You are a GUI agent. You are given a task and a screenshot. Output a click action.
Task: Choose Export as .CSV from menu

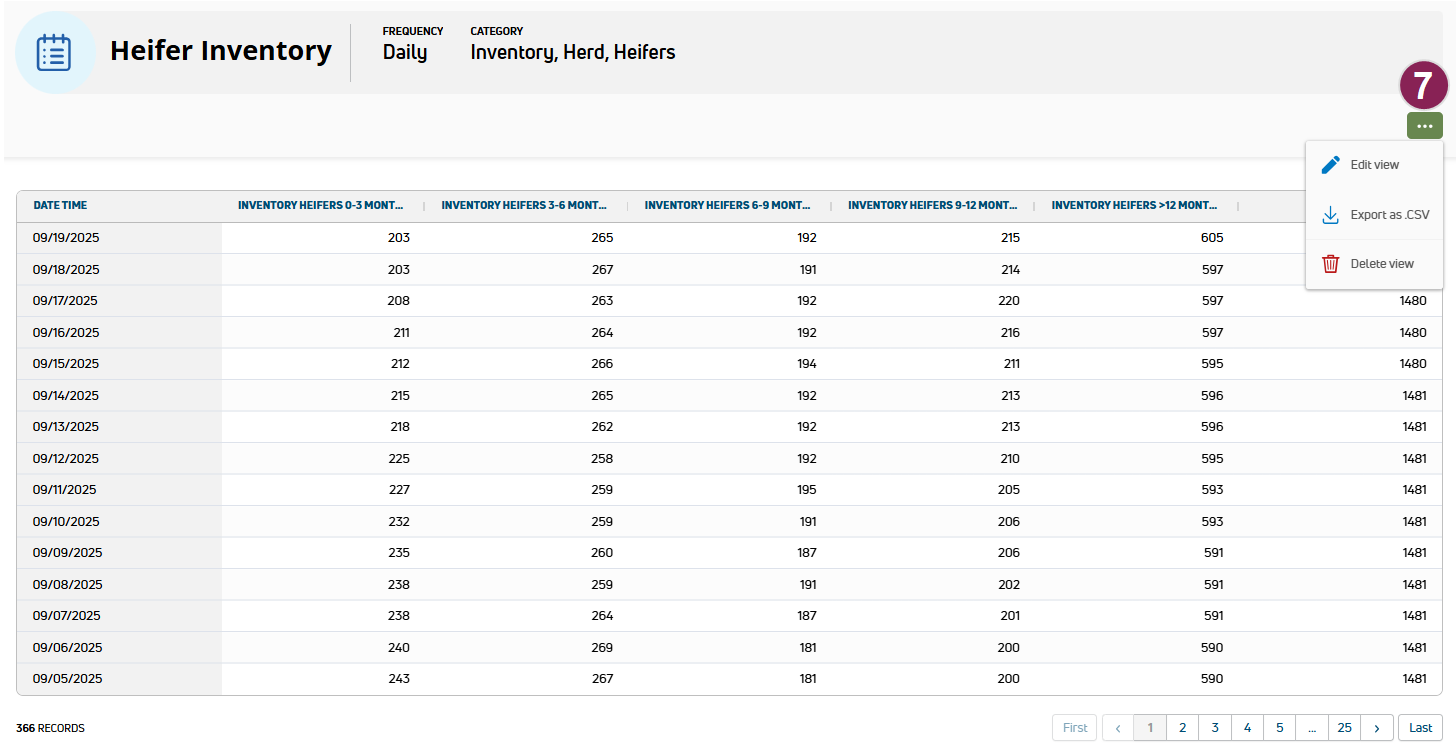click(x=1389, y=215)
